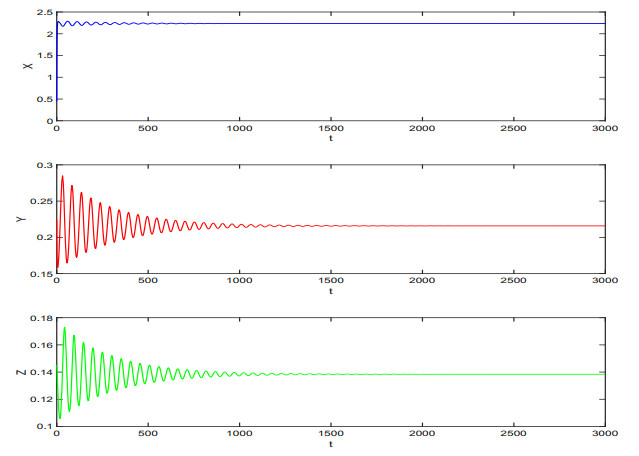
Task: Click the 2000 tick label under bottom plot
Action: [x=421, y=436]
